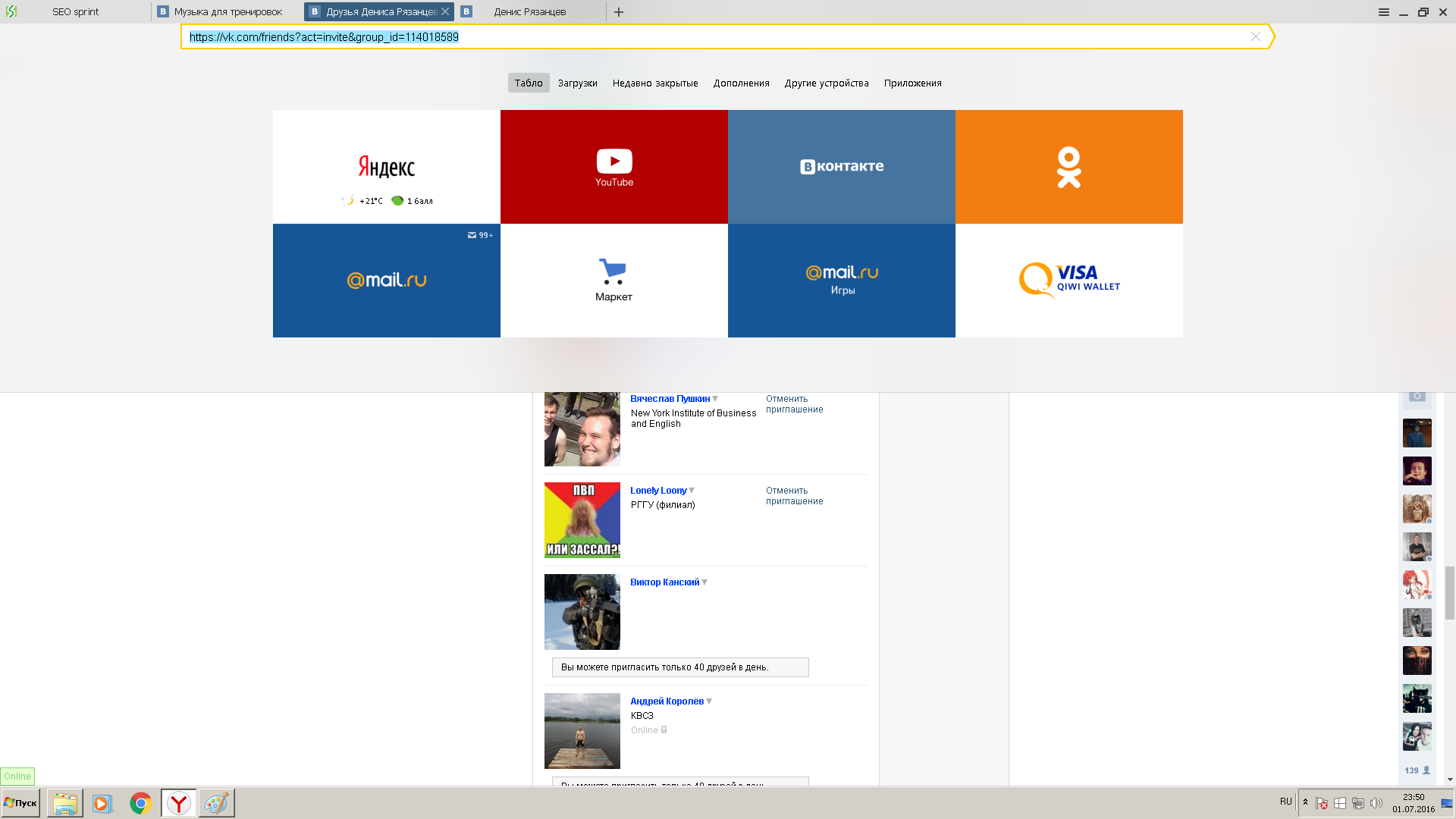Open the Odnoklassniki orange tile
This screenshot has height=819, width=1456.
1069,167
